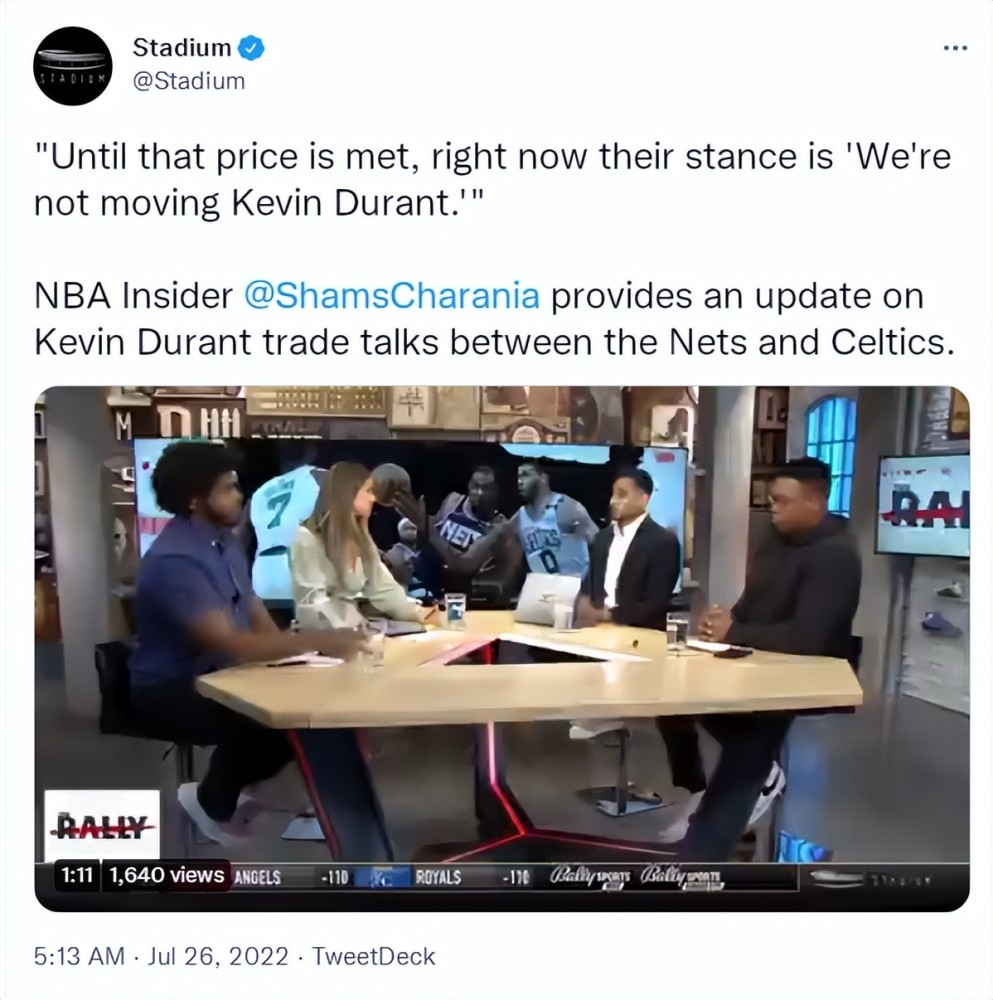Click the ANGELS score in the ticker
The width and height of the screenshot is (993, 1000).
291,878
